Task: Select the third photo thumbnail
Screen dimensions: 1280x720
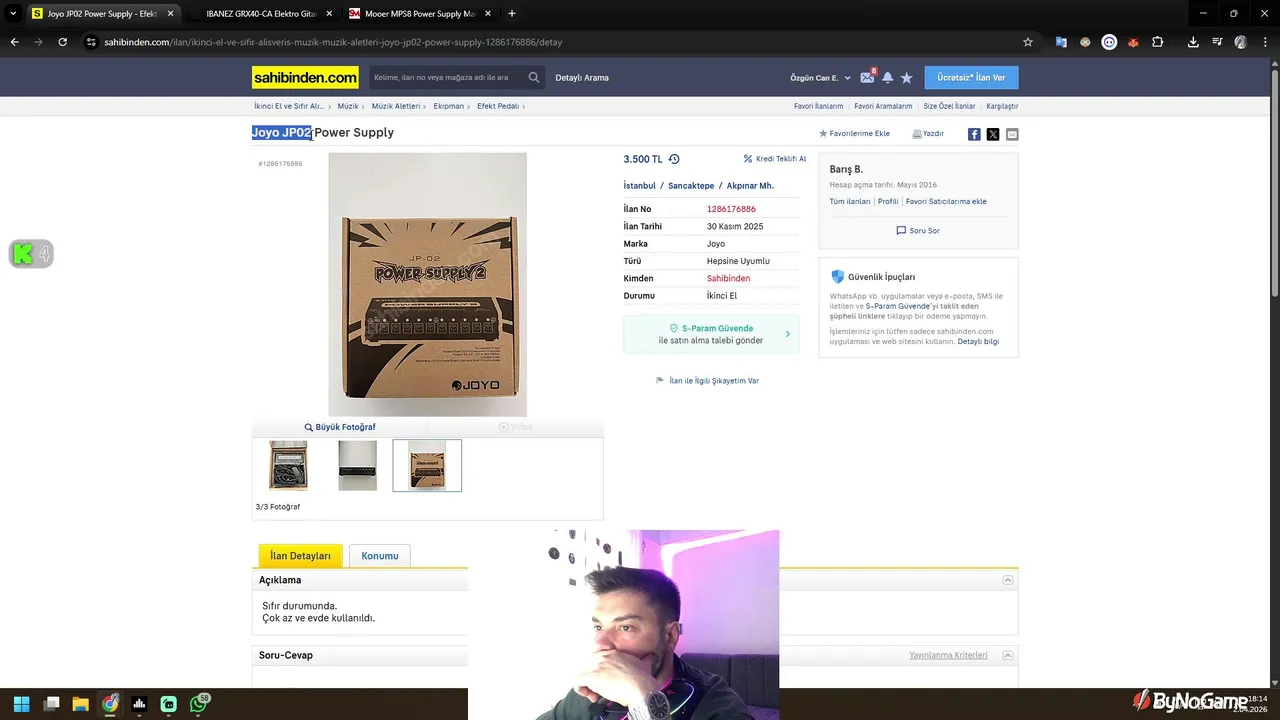Action: tap(427, 466)
